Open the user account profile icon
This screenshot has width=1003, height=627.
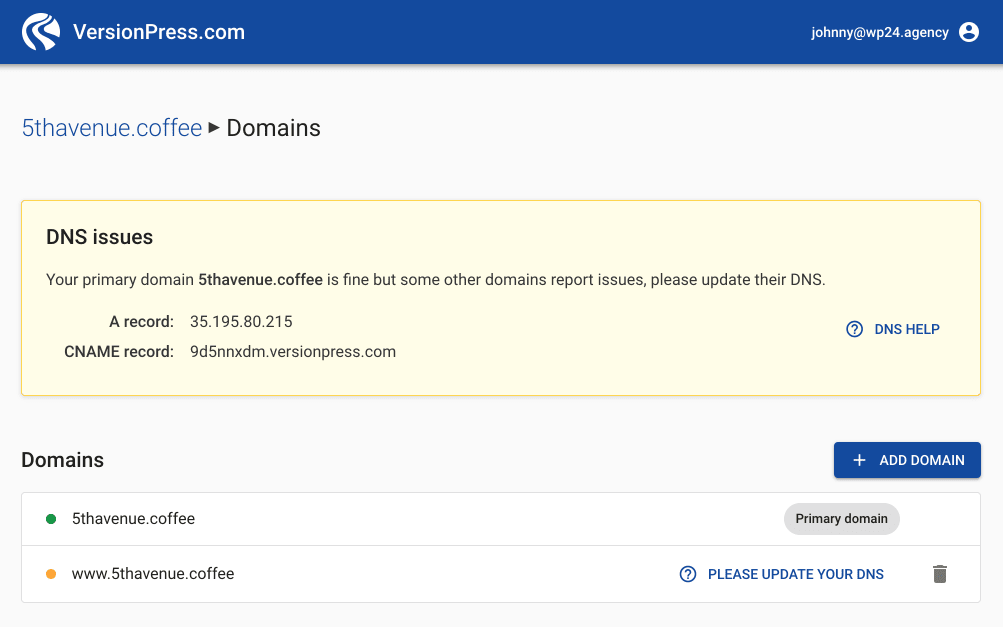968,32
